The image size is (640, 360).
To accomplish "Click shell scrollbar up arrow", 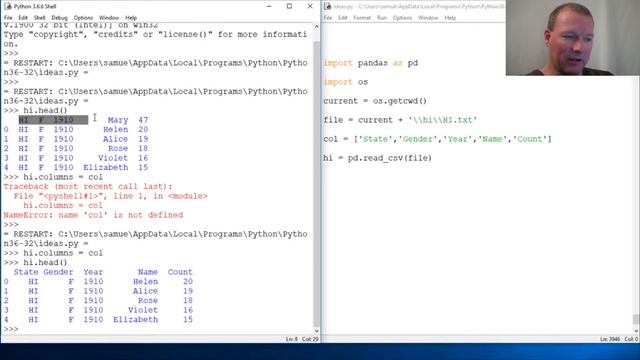I will pyautogui.click(x=317, y=27).
